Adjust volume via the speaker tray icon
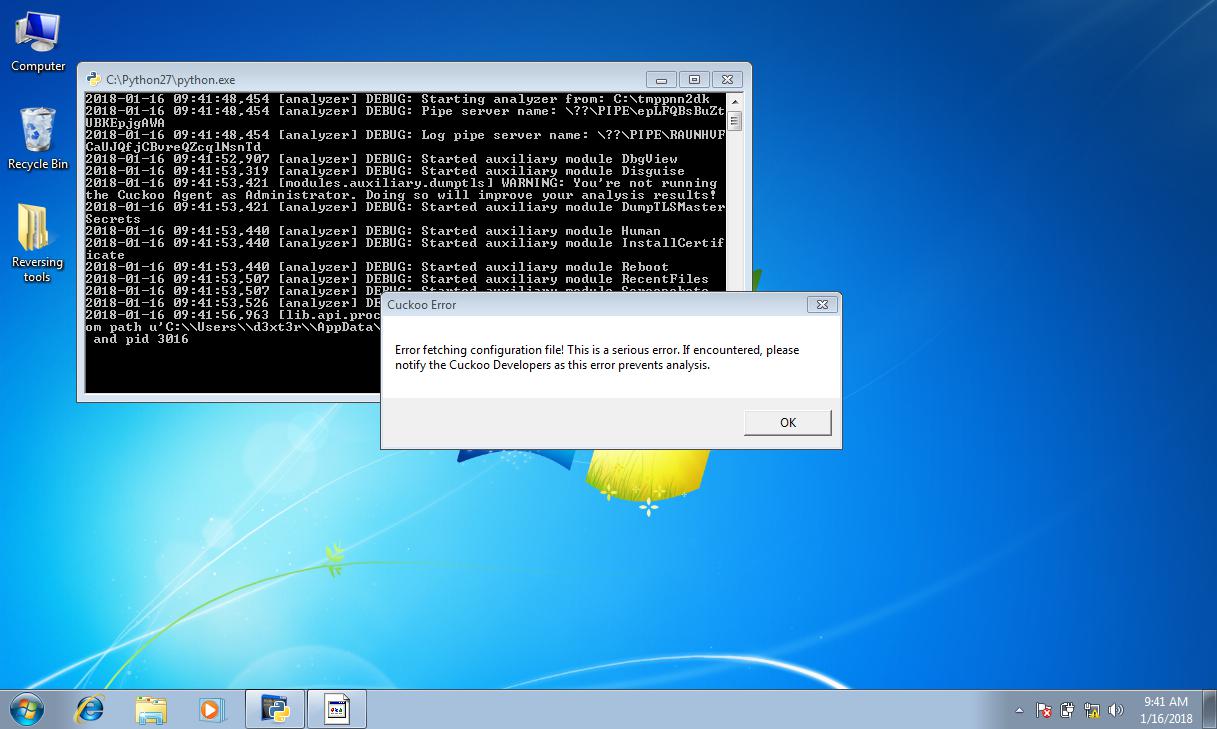 (x=1115, y=711)
